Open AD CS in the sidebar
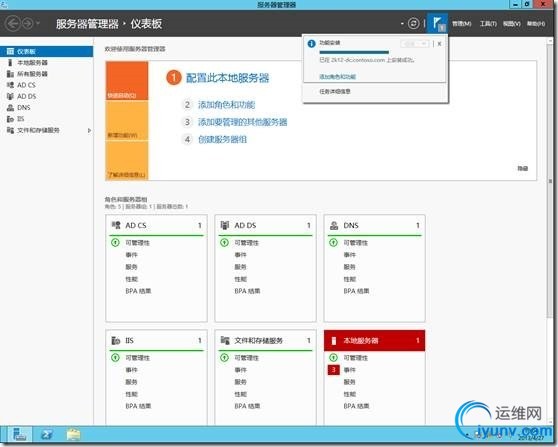 pyautogui.click(x=46, y=85)
